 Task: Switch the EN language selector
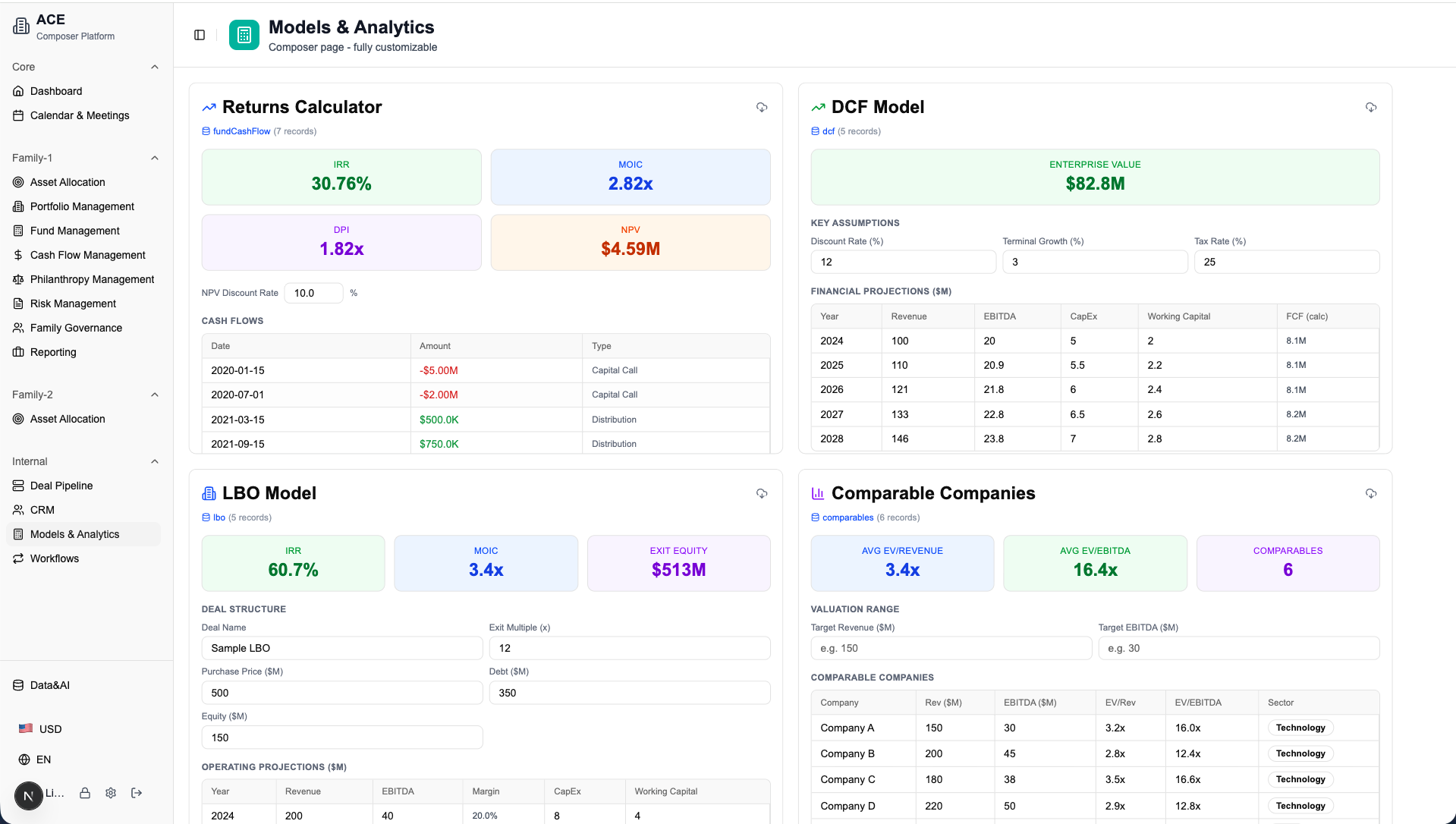43,760
